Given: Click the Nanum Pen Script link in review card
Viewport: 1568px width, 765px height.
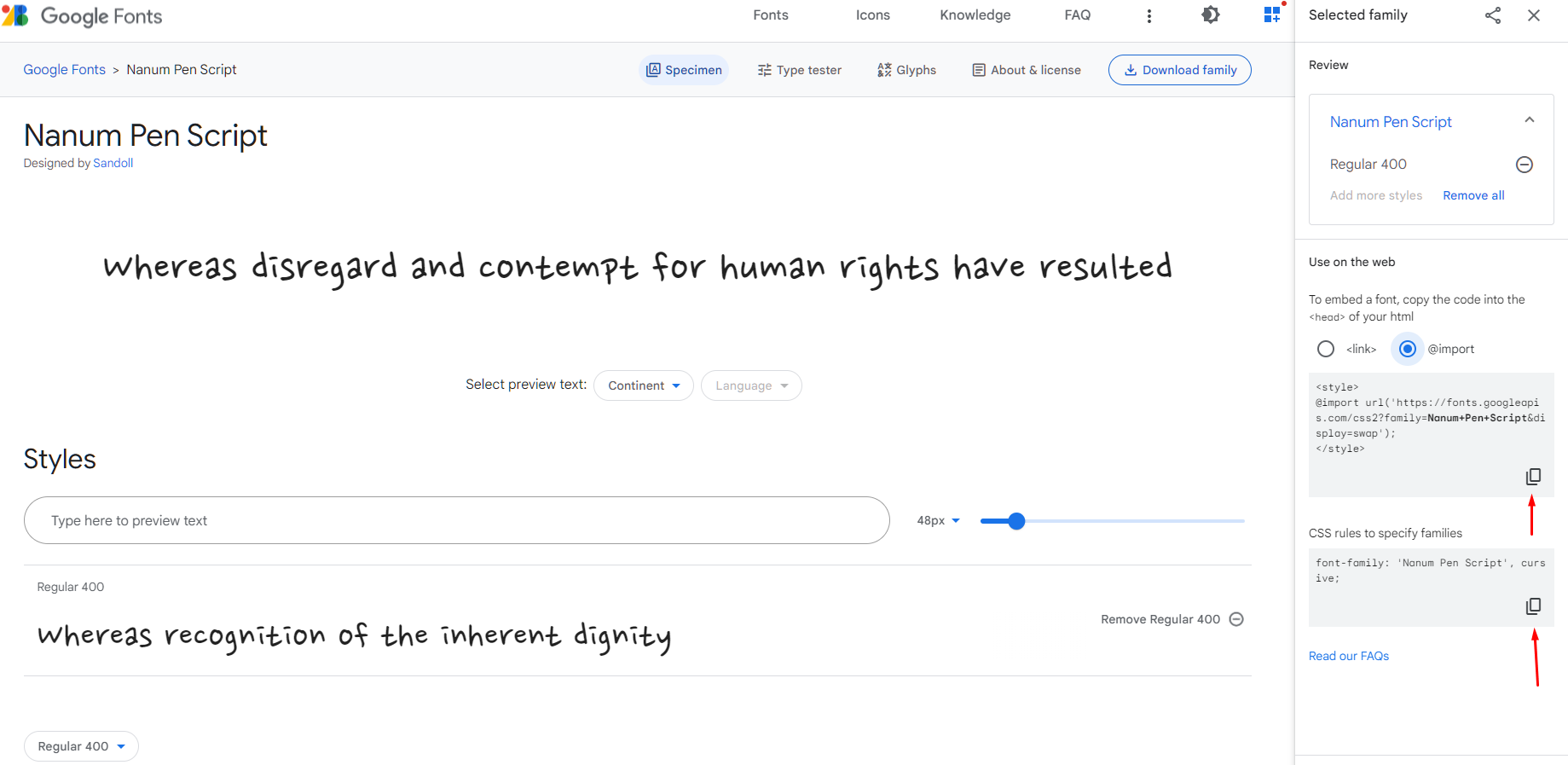Looking at the screenshot, I should pos(1391,122).
